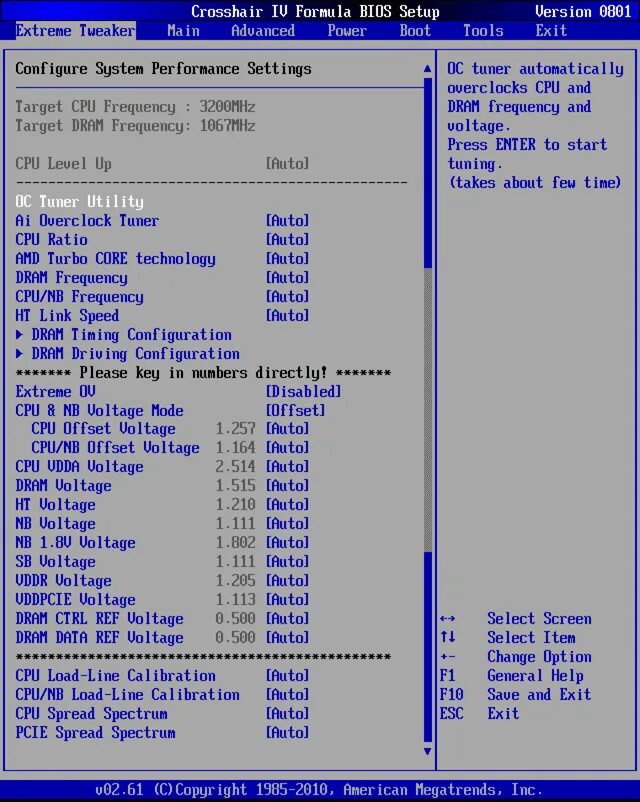The width and height of the screenshot is (640, 802).
Task: Click the Configure System Performance Settings heading
Action: 163,69
